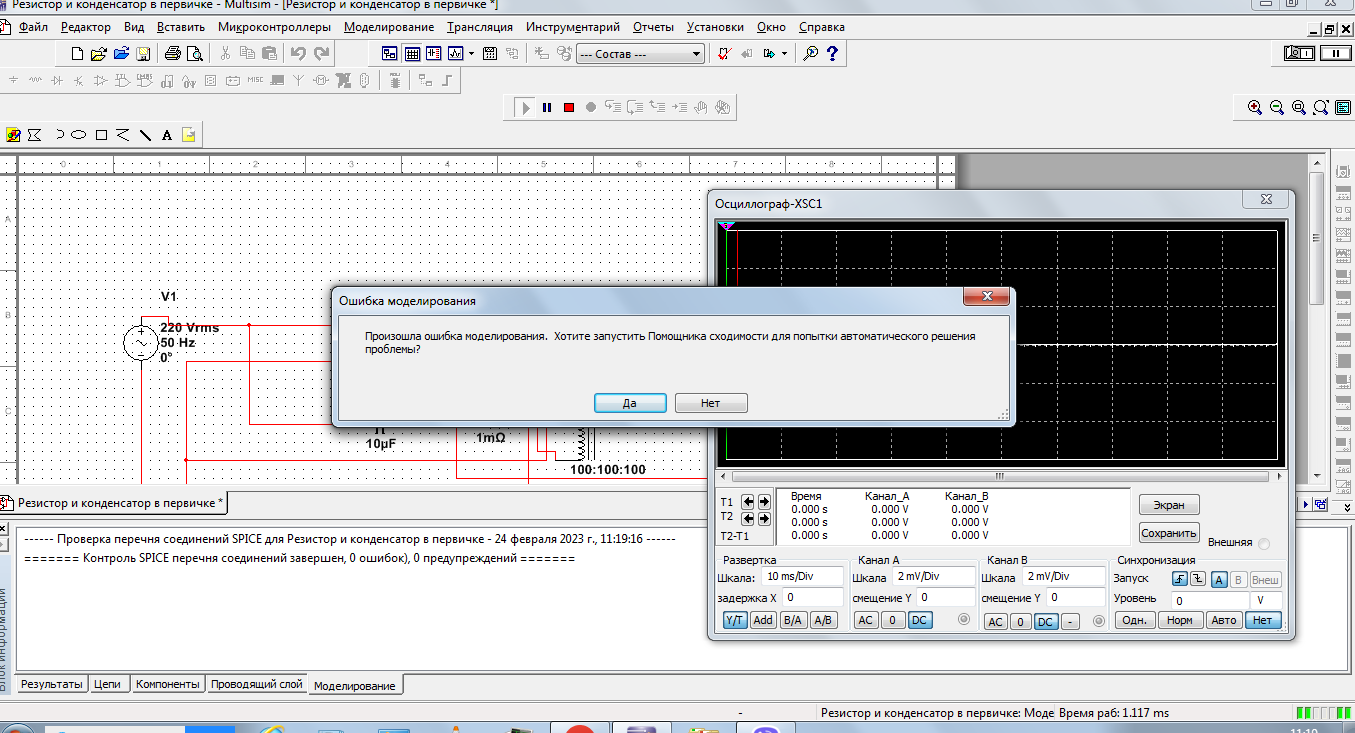Click the oscilloscope horizontal scrollbar
The width and height of the screenshot is (1355, 733).
click(x=1000, y=476)
